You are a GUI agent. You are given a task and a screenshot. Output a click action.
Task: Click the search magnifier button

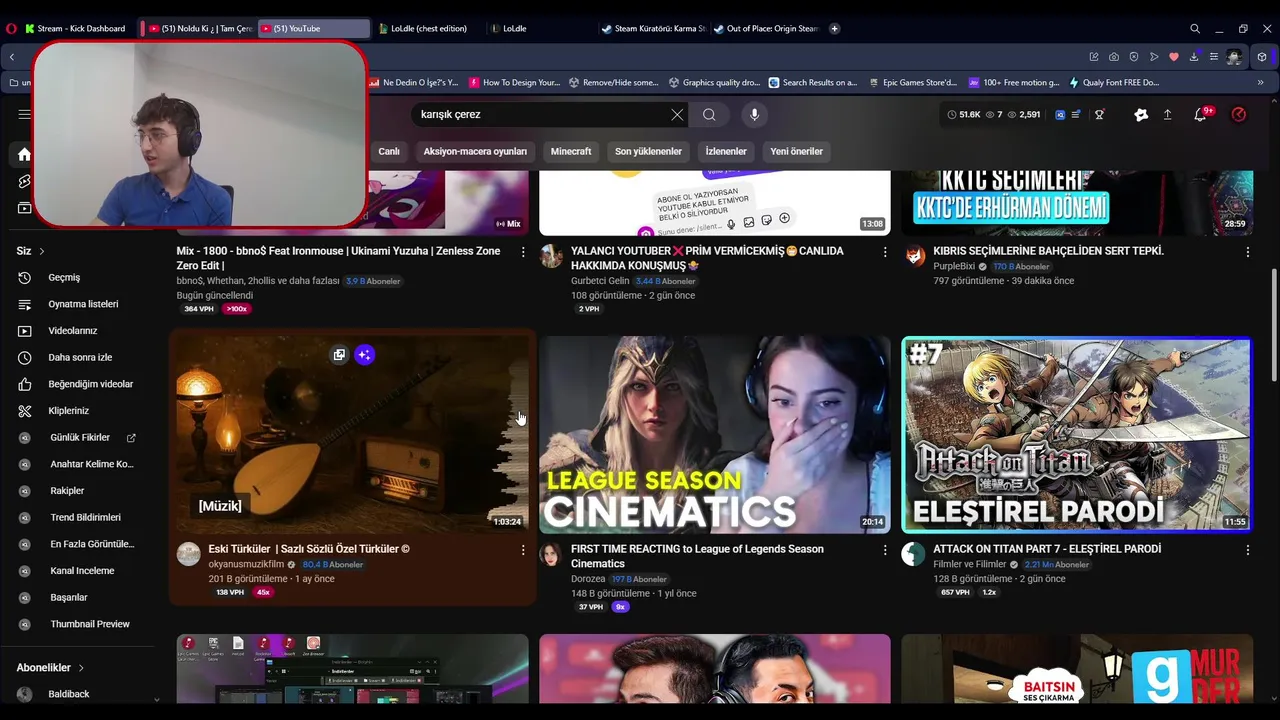(709, 114)
